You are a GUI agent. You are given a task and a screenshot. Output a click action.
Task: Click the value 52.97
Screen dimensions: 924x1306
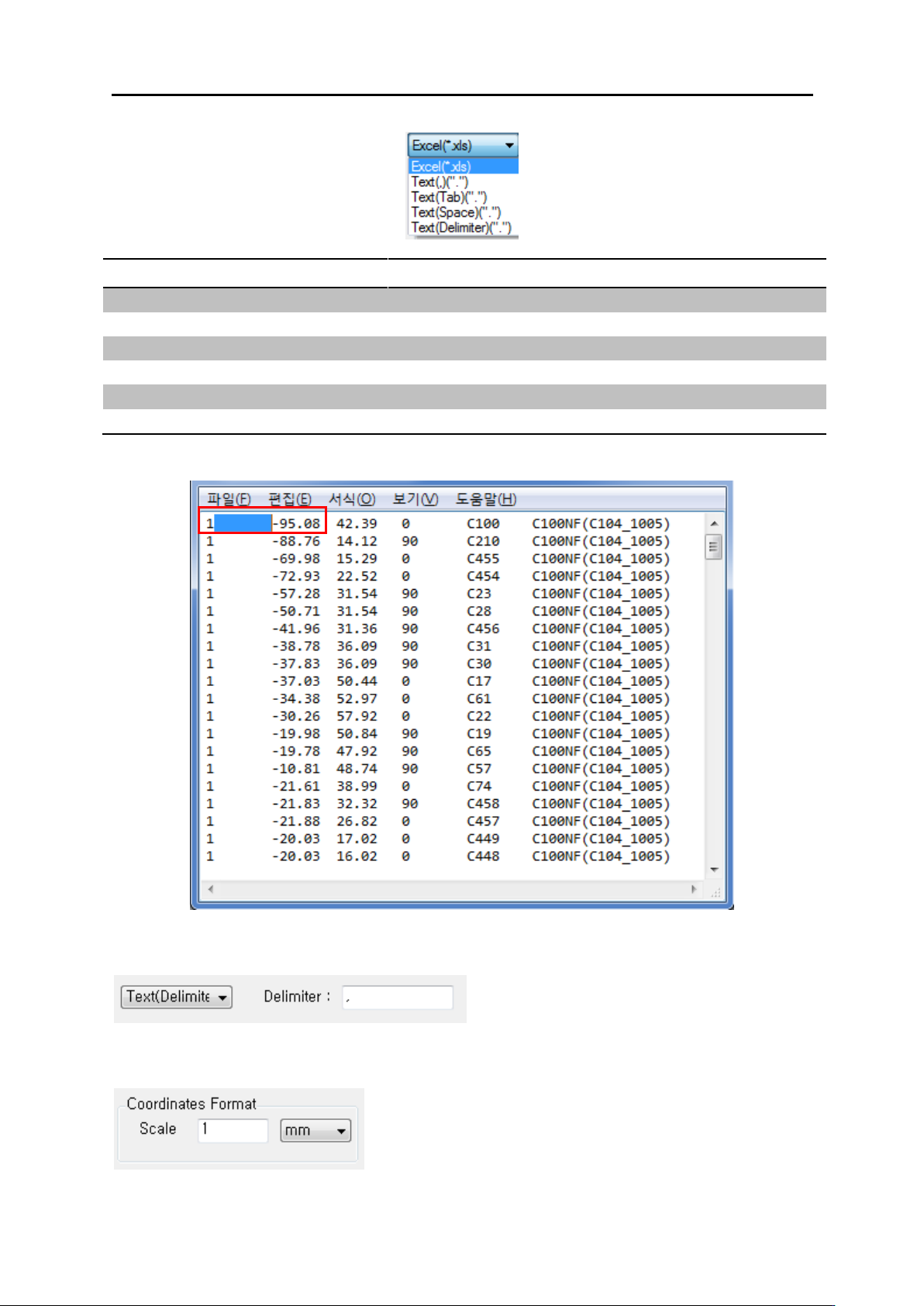(x=357, y=699)
